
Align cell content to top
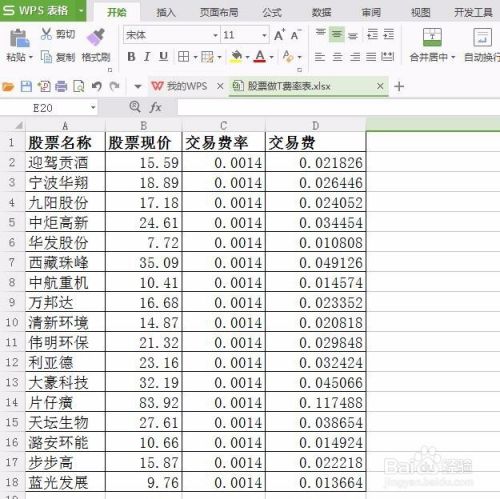[321, 34]
